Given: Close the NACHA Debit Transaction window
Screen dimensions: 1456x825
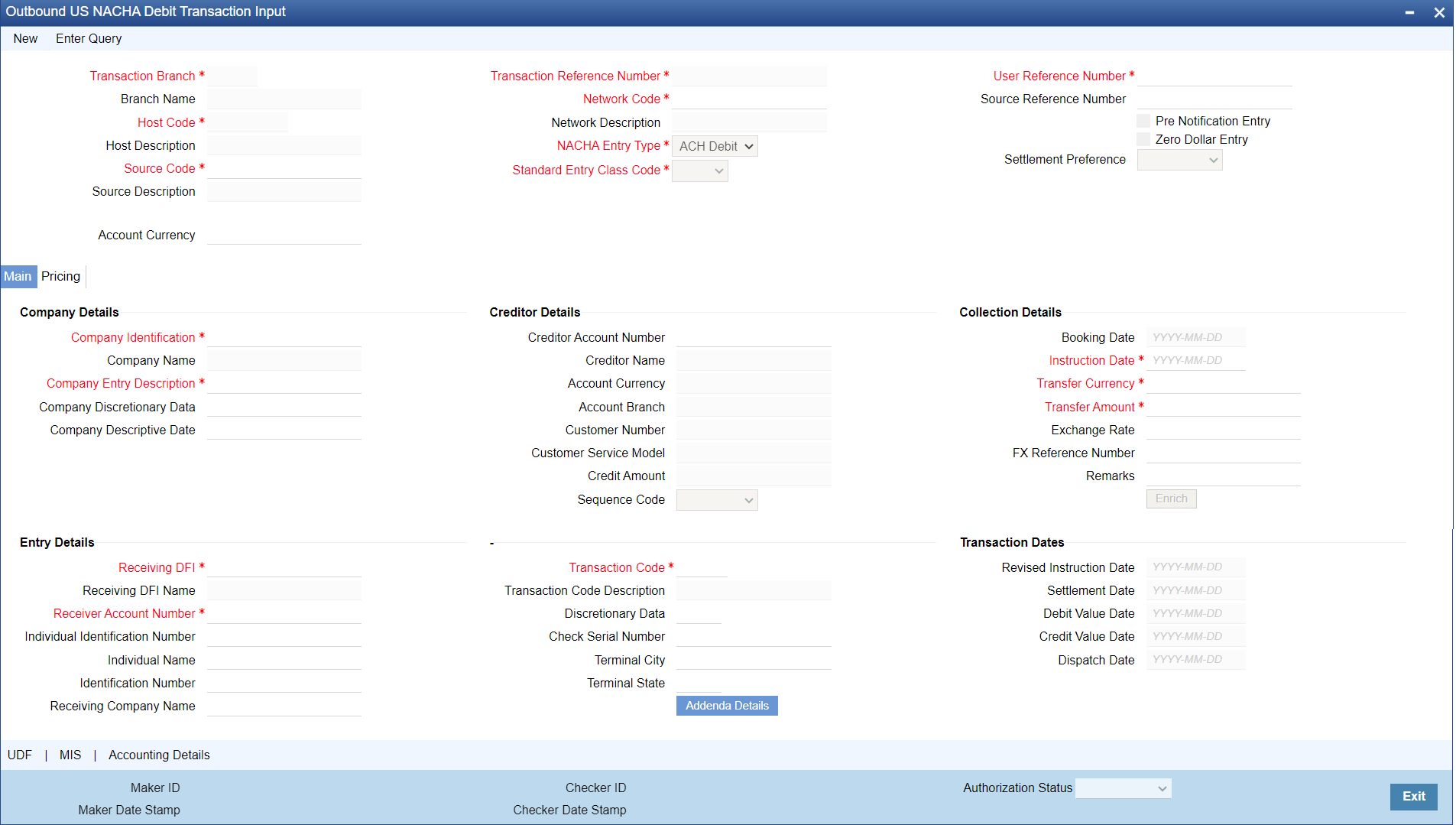Looking at the screenshot, I should pyautogui.click(x=1439, y=12).
